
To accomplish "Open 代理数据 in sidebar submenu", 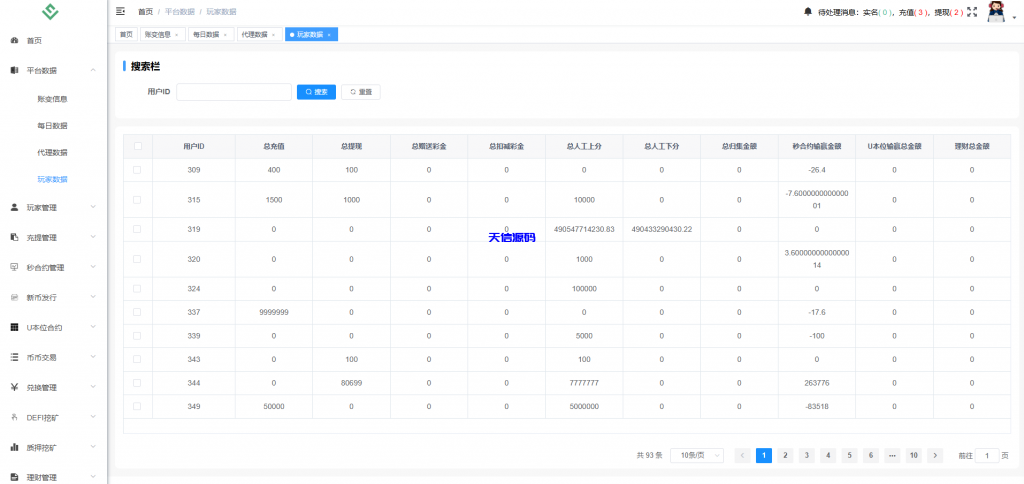I will pyautogui.click(x=53, y=153).
